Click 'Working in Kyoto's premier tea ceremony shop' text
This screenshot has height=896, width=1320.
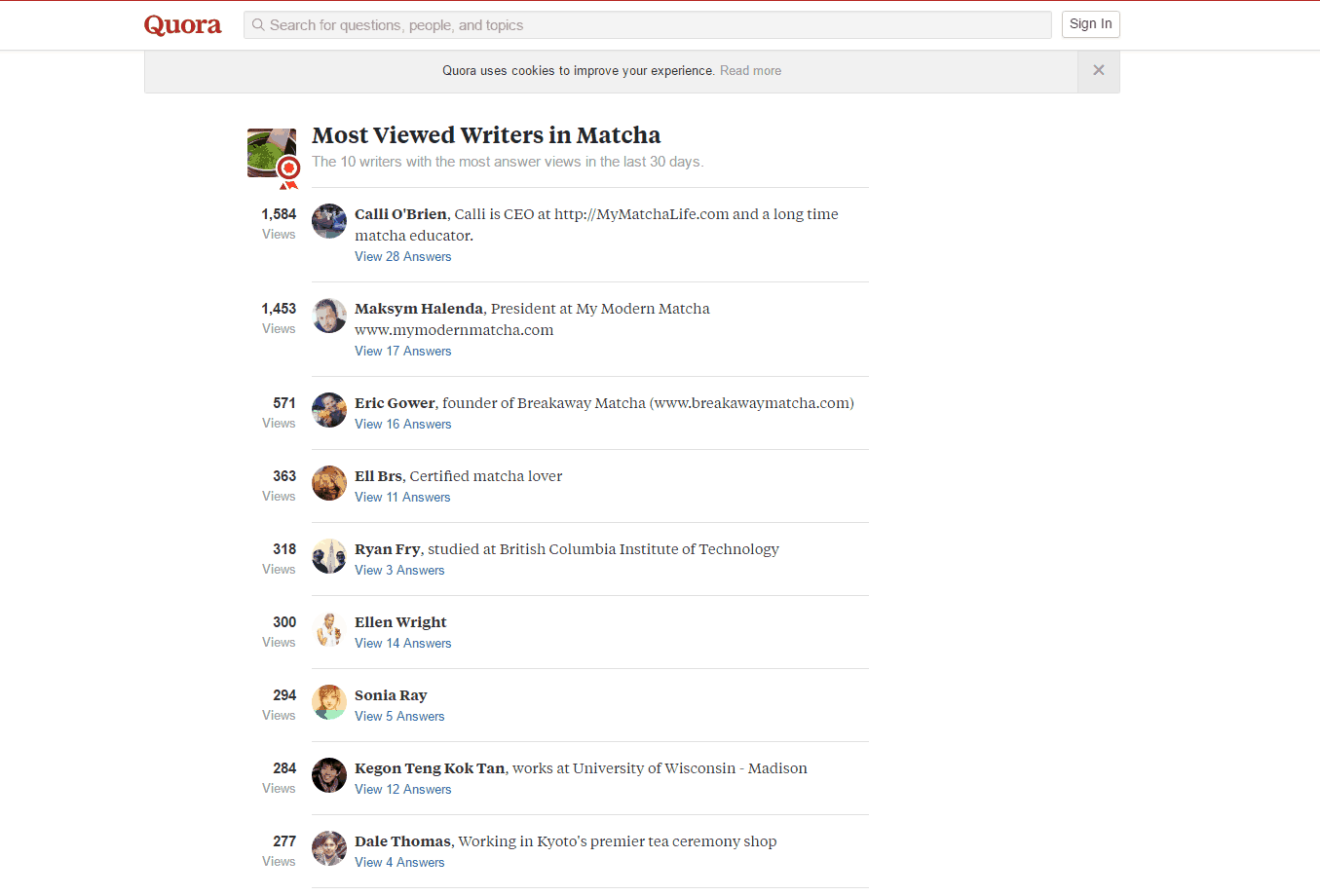click(618, 841)
